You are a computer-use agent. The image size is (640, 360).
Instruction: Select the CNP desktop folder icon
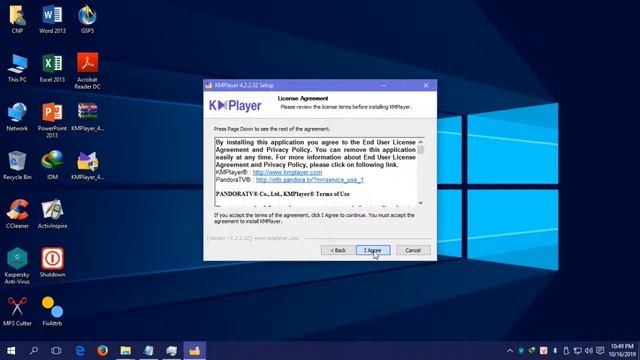(17, 19)
